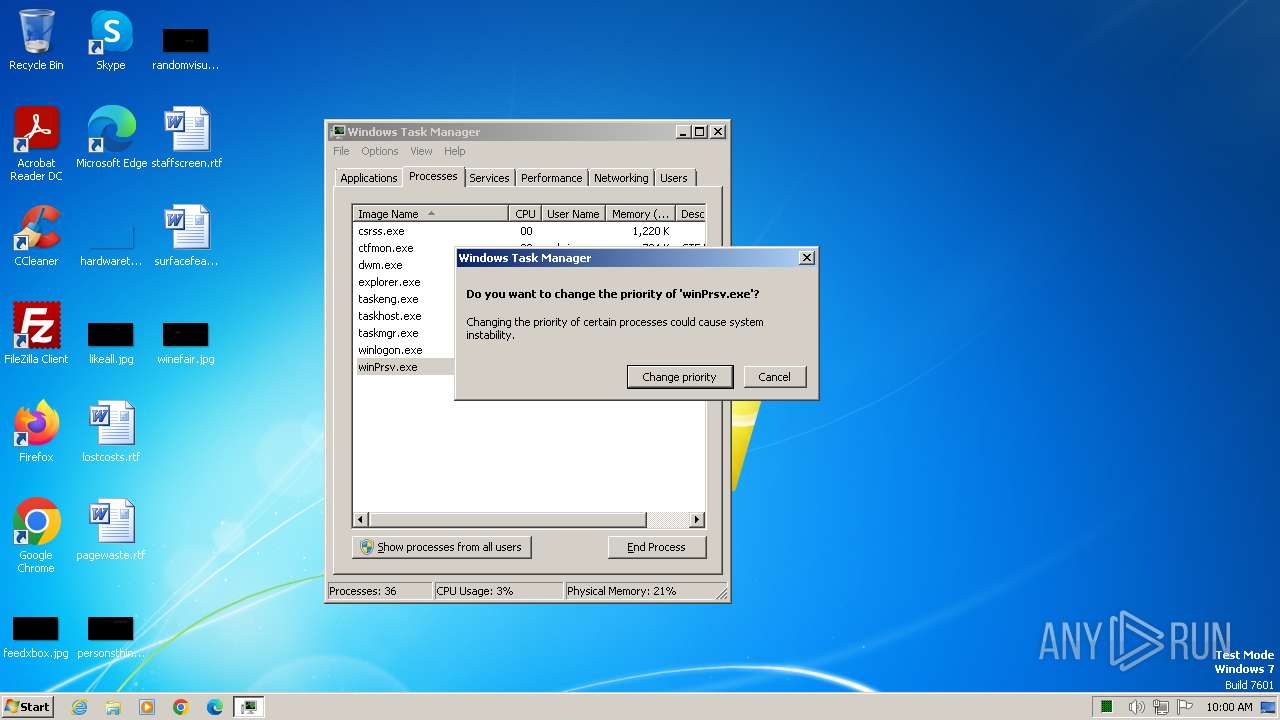Select the taskmgr.exe process row
The image size is (1280, 720).
pos(404,333)
